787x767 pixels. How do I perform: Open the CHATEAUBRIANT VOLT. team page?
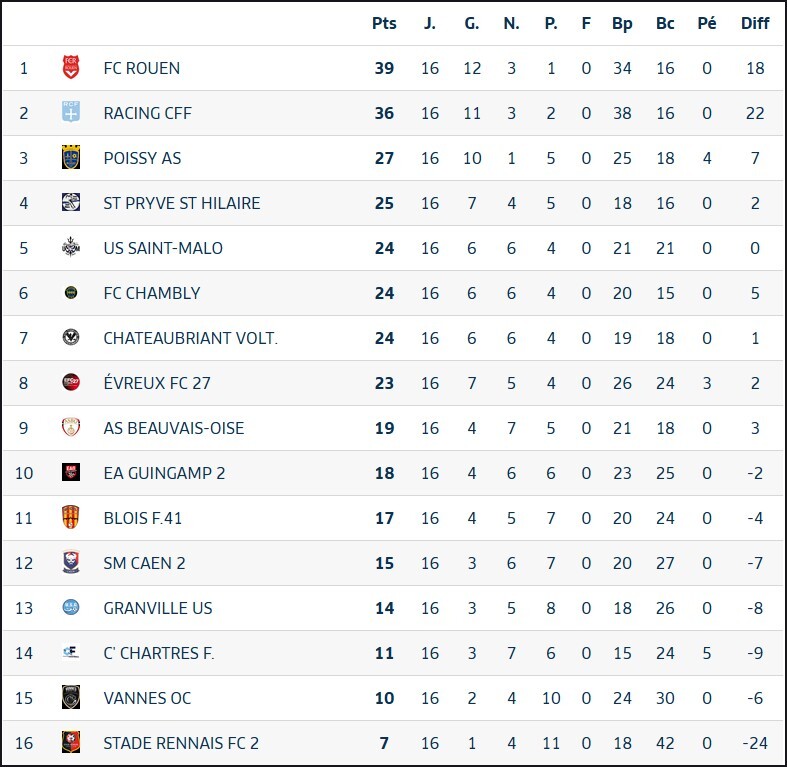click(191, 338)
